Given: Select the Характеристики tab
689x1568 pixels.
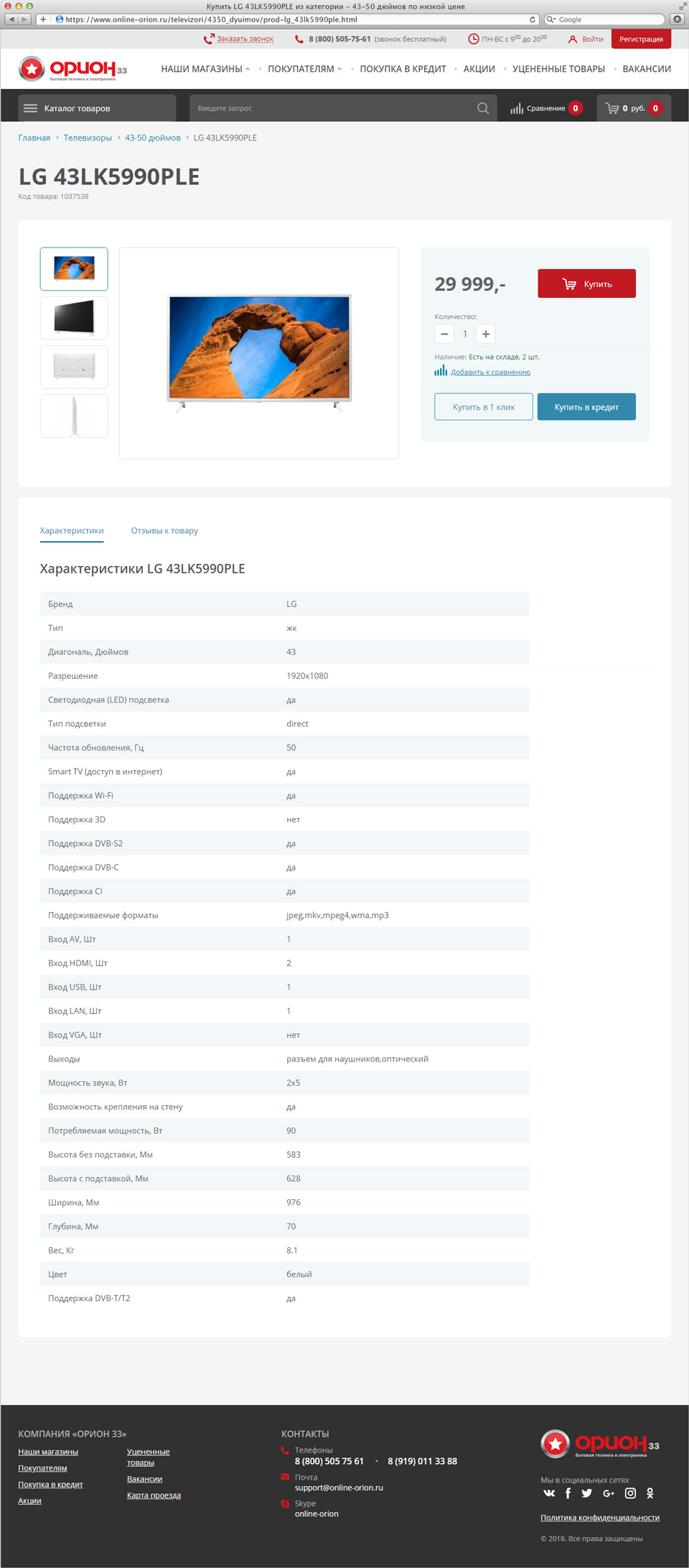Looking at the screenshot, I should coord(72,530).
